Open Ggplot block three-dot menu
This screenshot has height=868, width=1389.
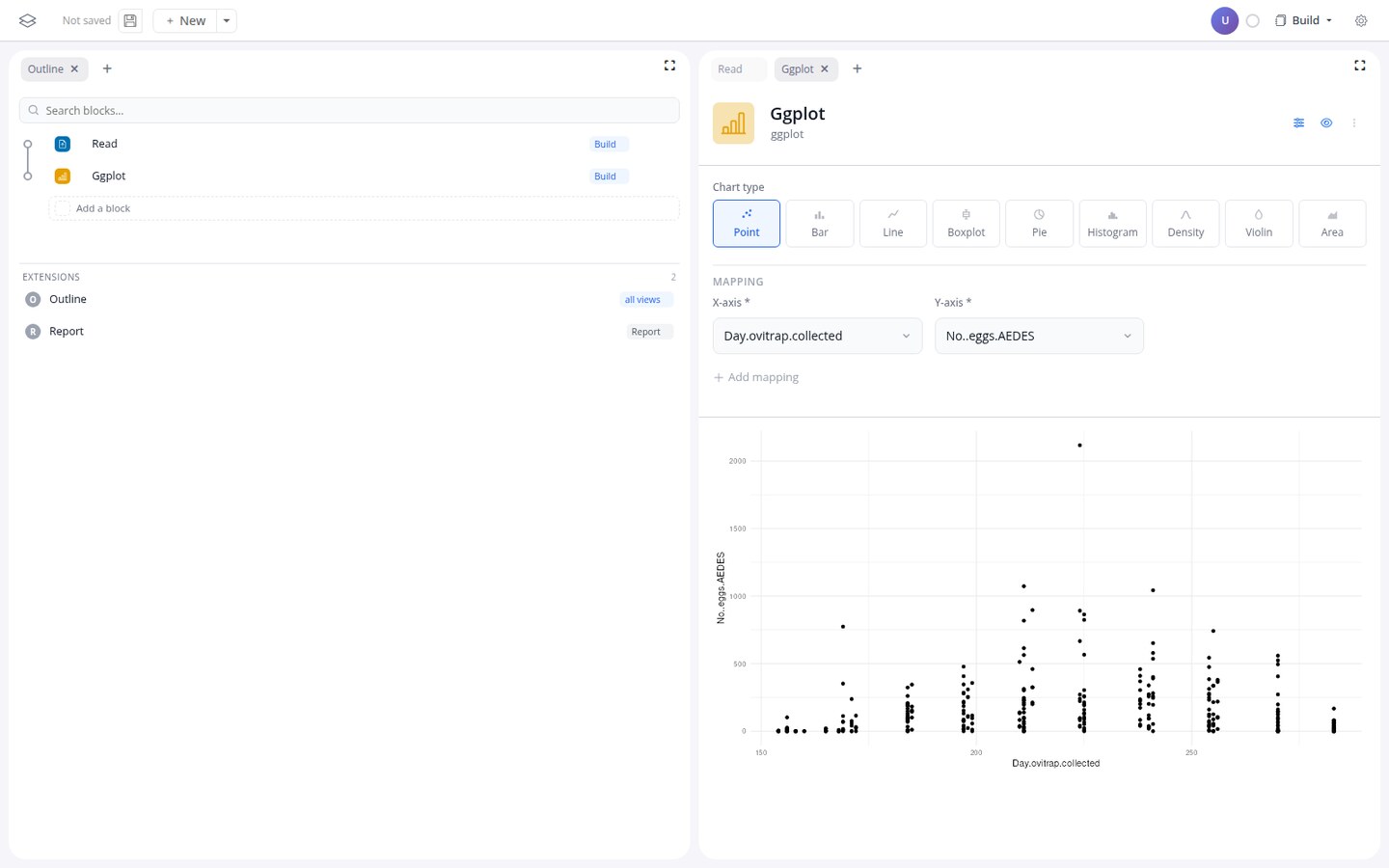click(x=1353, y=122)
